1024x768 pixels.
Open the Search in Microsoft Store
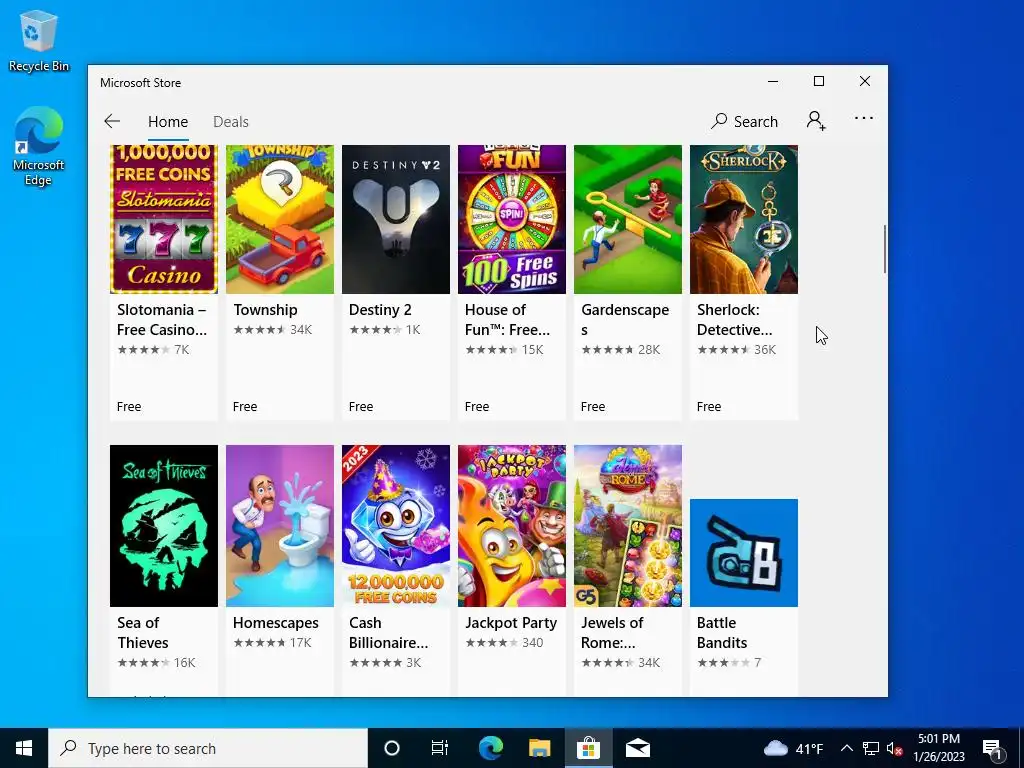[x=744, y=121]
